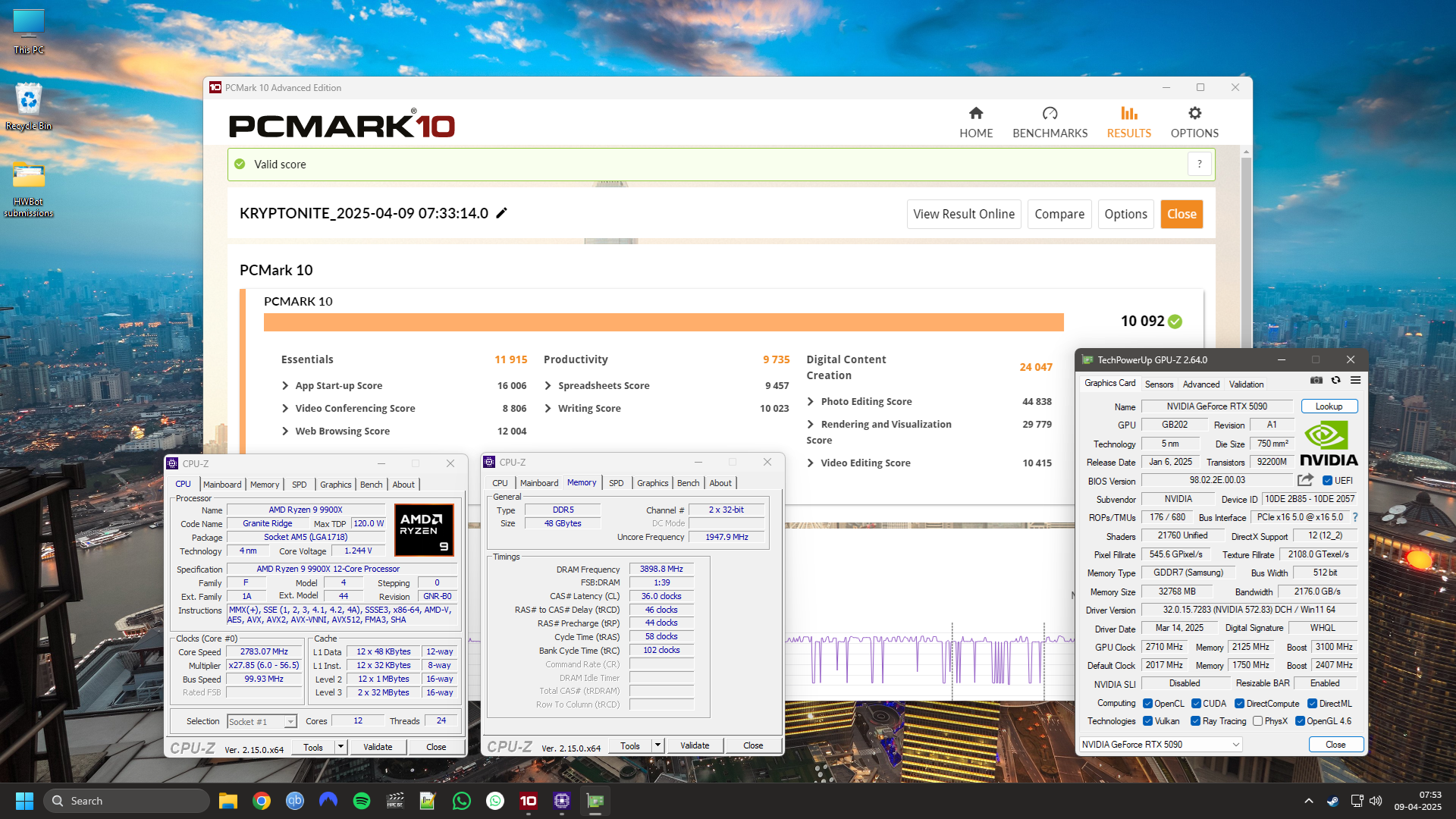Expand Spreadsheets Score
The width and height of the screenshot is (1456, 819).
[548, 385]
